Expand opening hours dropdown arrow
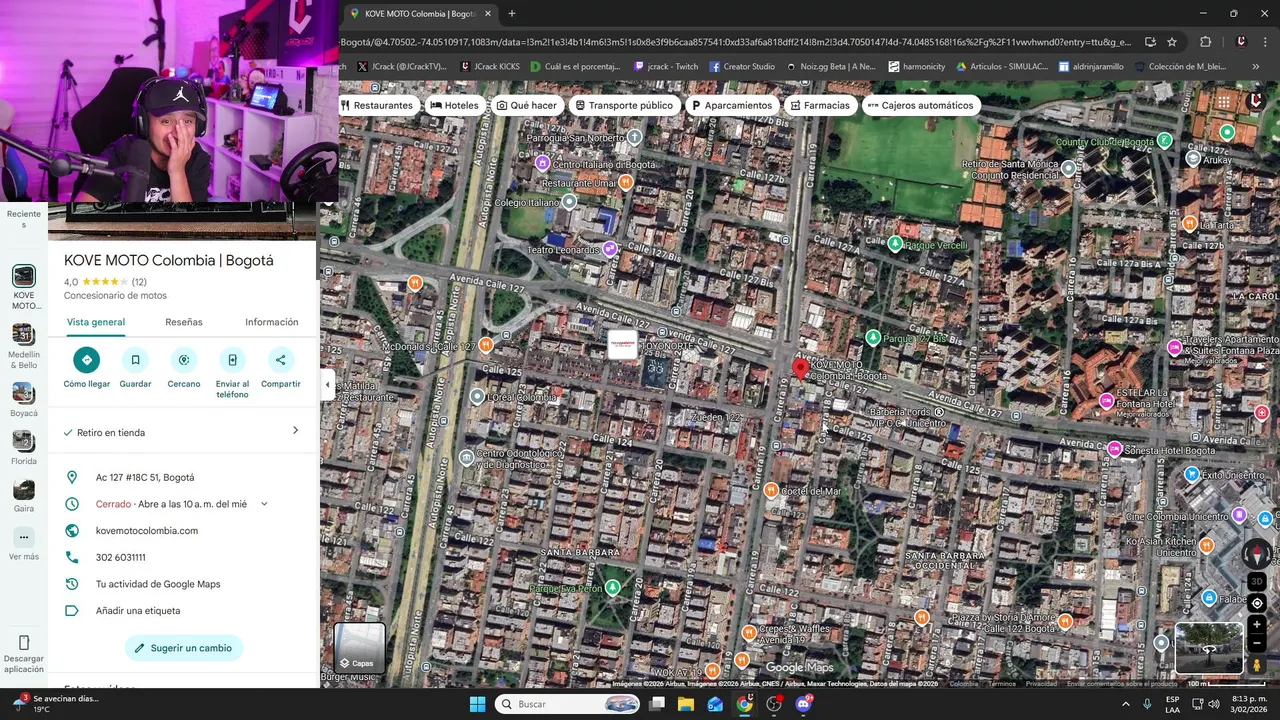1280x720 pixels. coord(264,504)
